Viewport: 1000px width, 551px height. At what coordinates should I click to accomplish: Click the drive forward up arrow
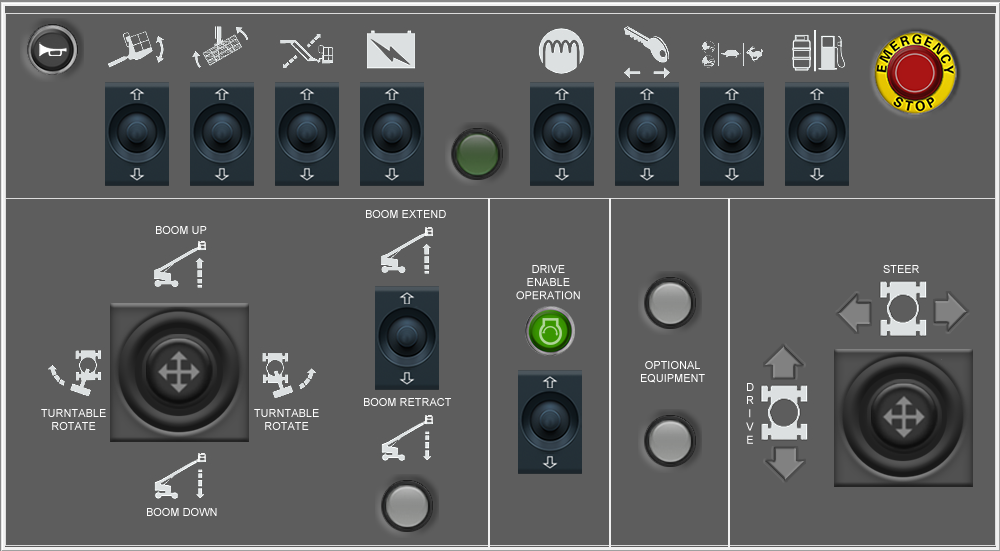[784, 362]
